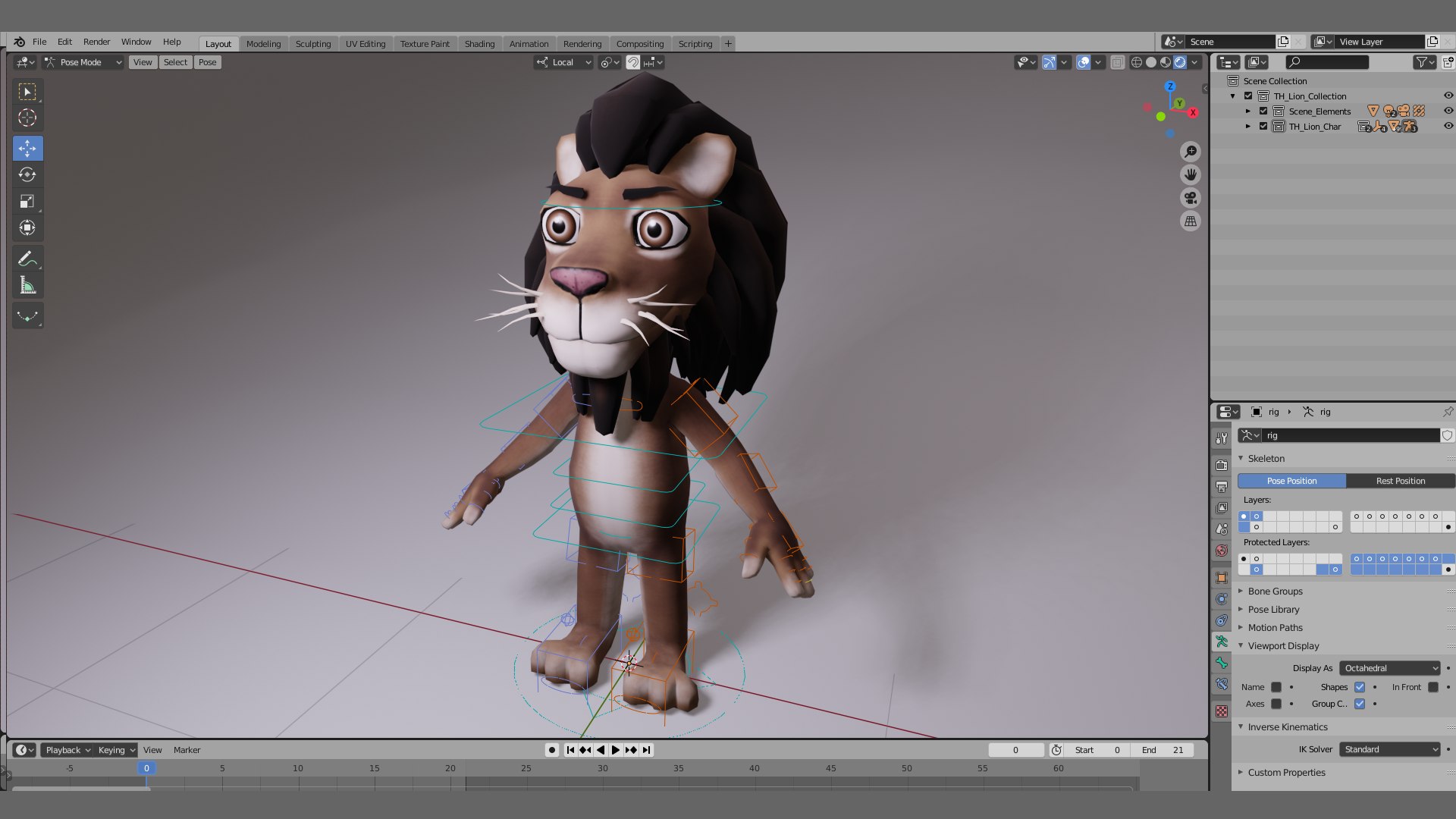
Task: Open the Playback dropdown
Action: [x=67, y=750]
